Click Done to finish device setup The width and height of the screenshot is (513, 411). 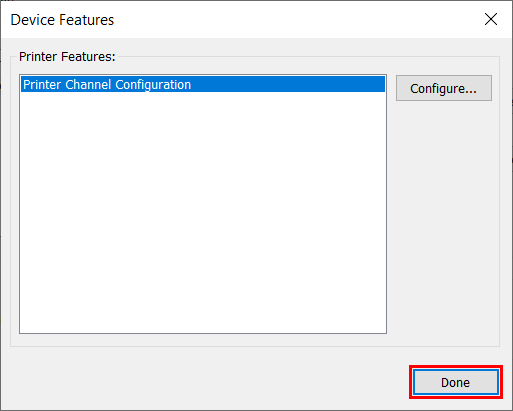(x=456, y=382)
